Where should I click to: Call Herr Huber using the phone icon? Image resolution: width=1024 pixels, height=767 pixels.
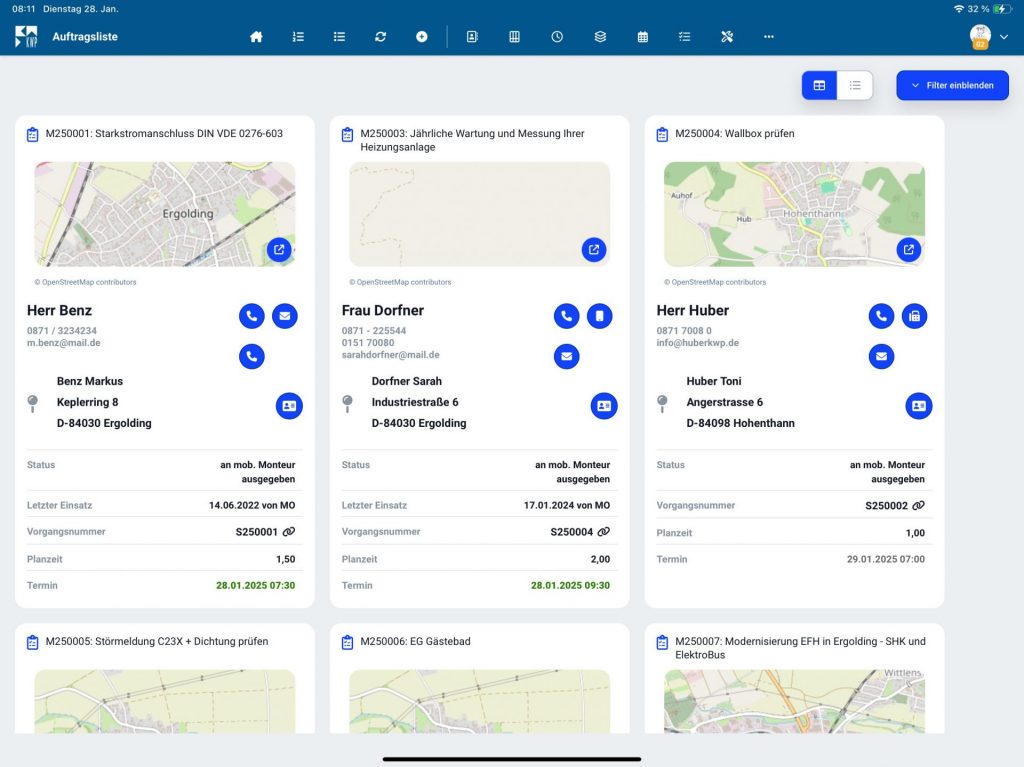881,316
